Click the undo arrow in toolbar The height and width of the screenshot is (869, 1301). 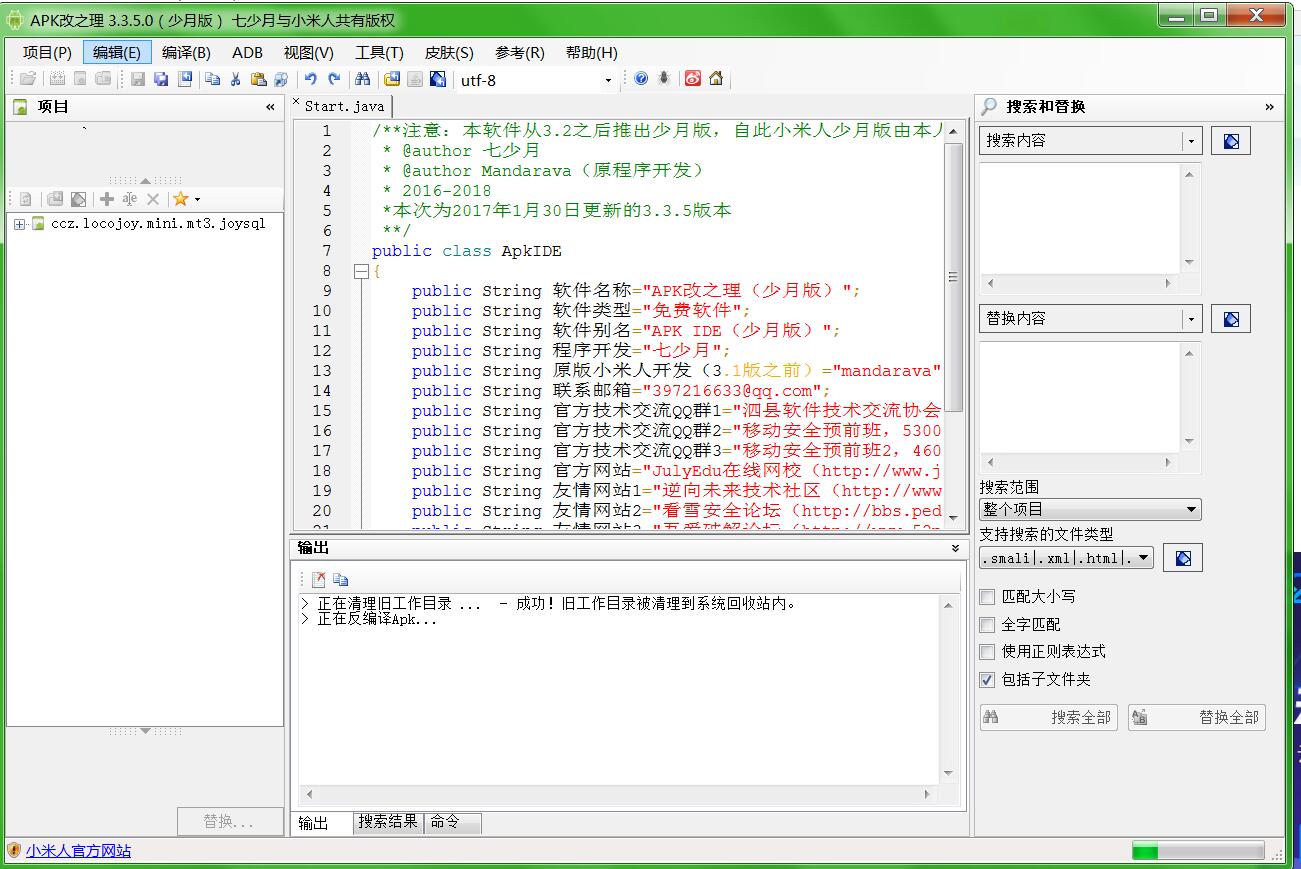[311, 79]
